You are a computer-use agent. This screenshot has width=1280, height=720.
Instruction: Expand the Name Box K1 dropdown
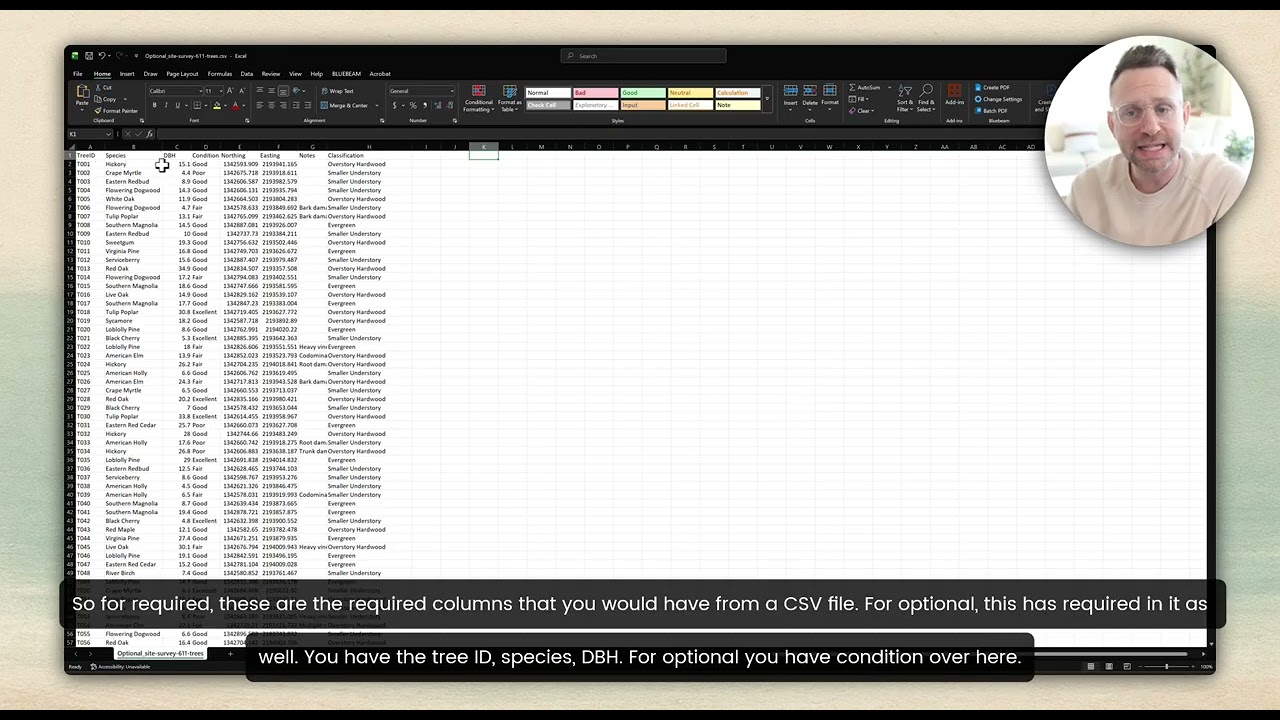108,134
